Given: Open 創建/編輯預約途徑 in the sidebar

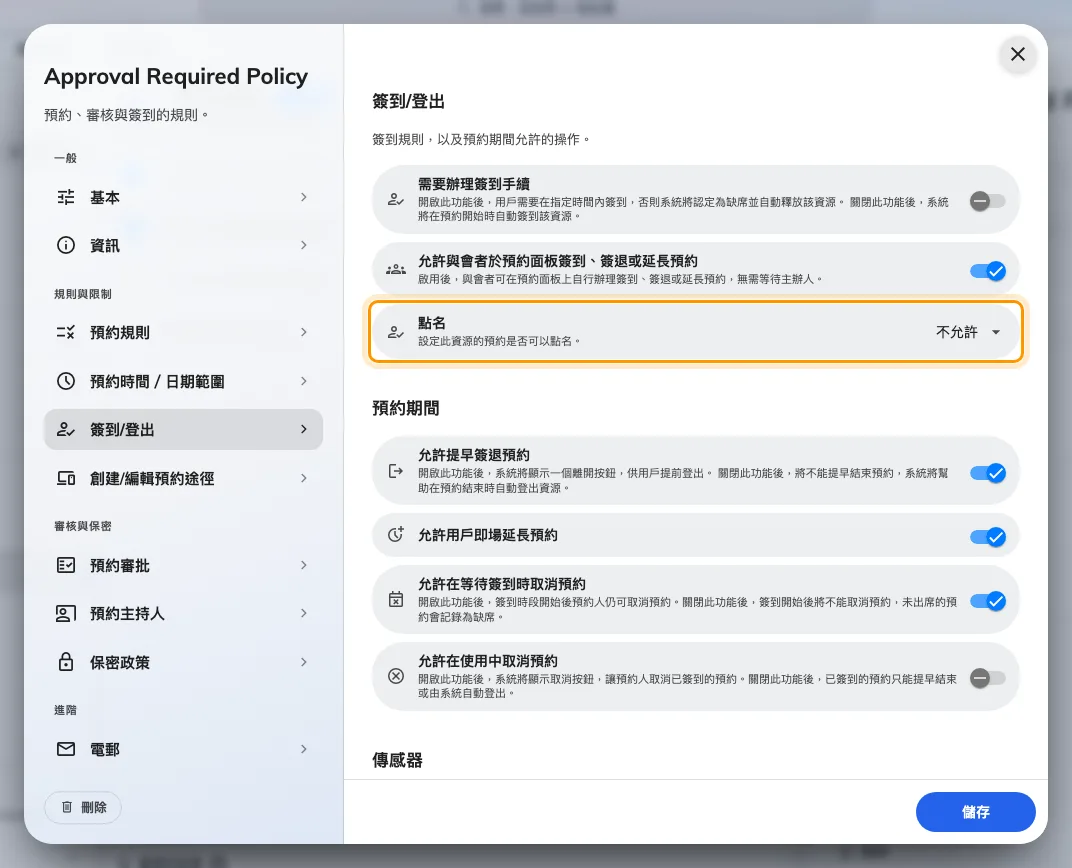Looking at the screenshot, I should pyautogui.click(x=183, y=478).
